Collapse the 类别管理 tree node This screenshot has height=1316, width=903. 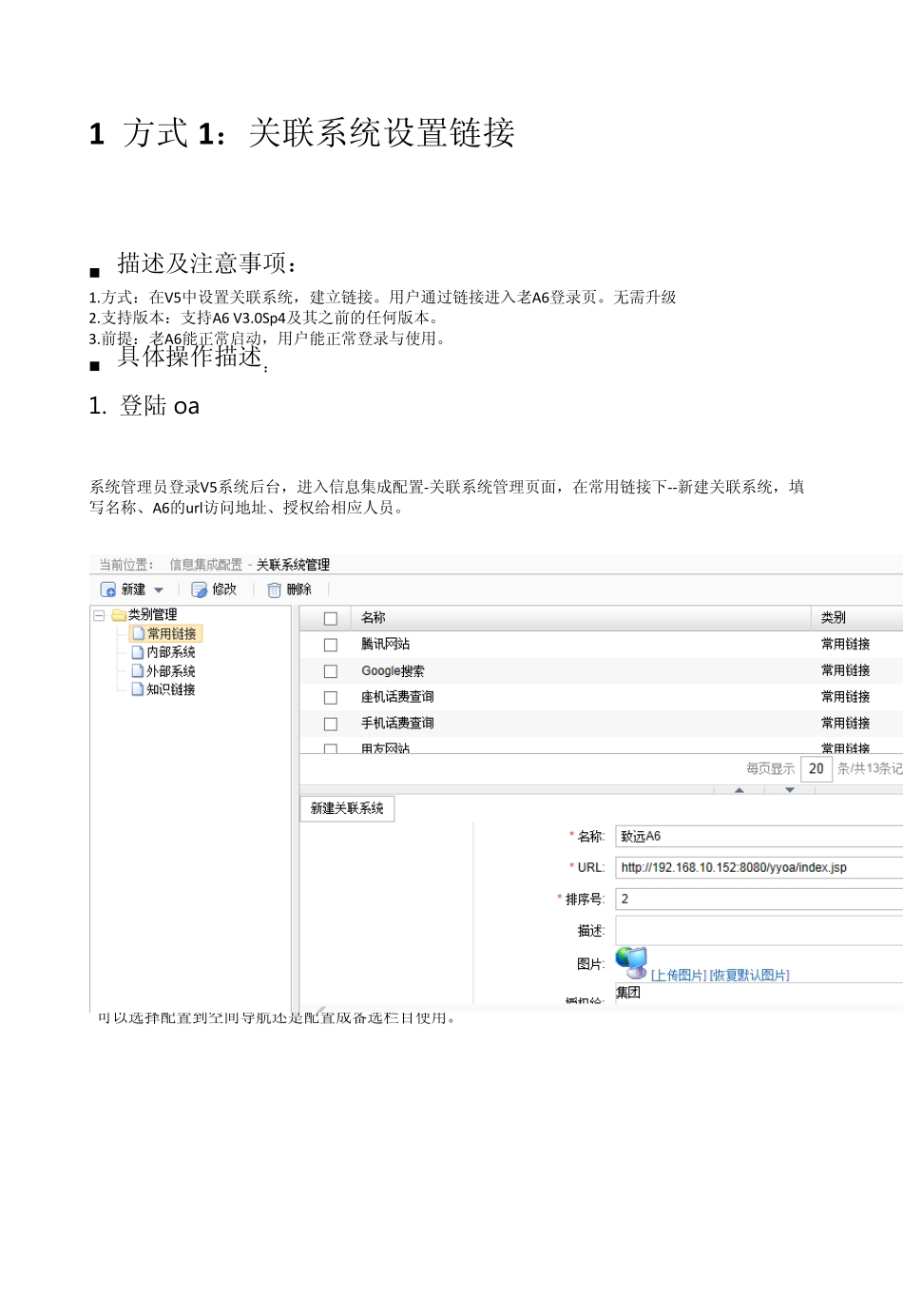pyautogui.click(x=99, y=615)
